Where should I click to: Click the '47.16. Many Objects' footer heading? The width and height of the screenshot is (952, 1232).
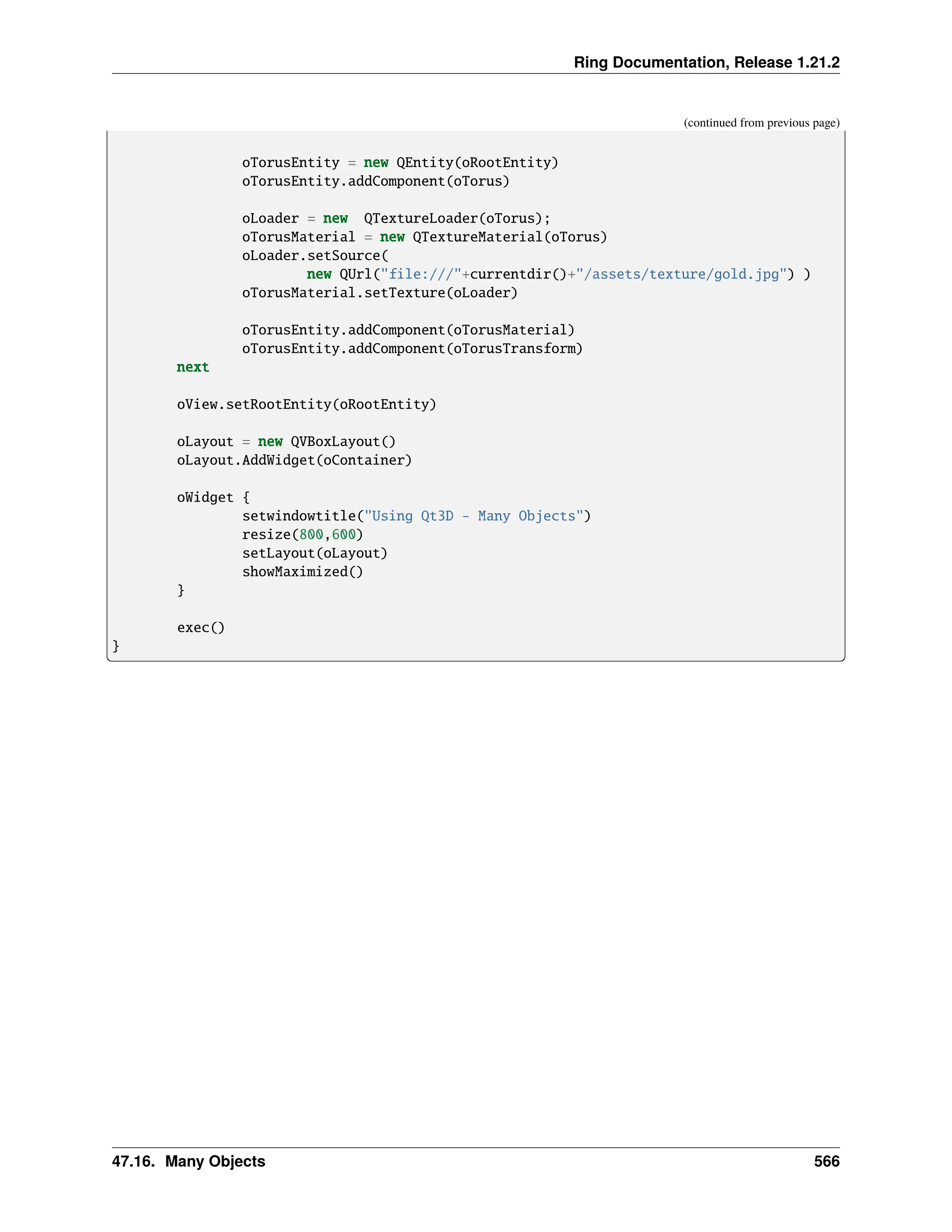(188, 1161)
